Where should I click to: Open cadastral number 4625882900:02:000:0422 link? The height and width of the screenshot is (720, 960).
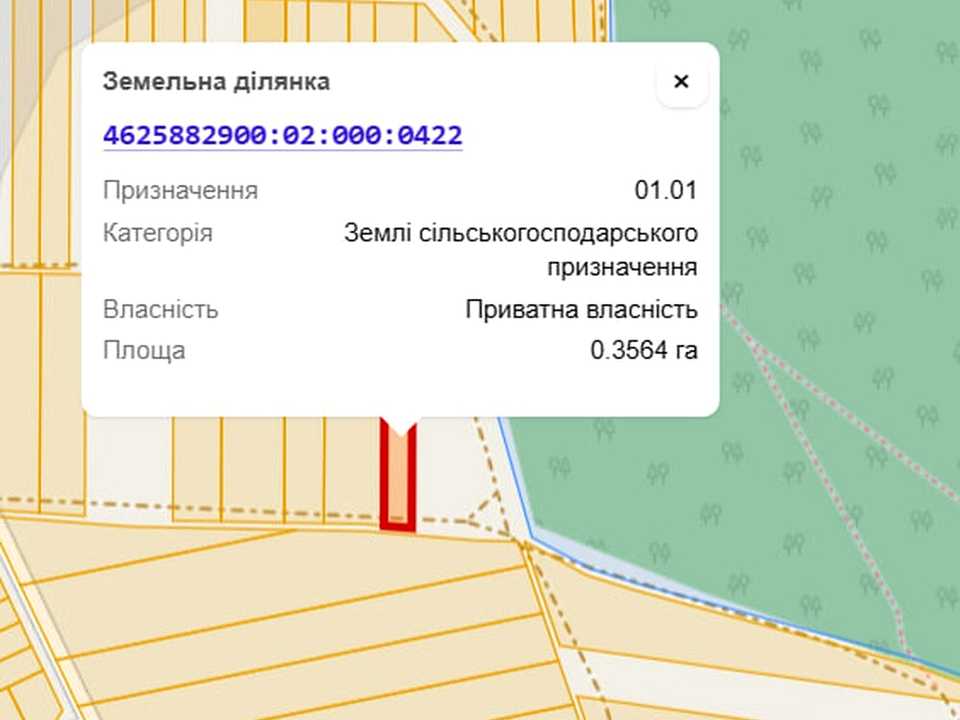[x=283, y=135]
